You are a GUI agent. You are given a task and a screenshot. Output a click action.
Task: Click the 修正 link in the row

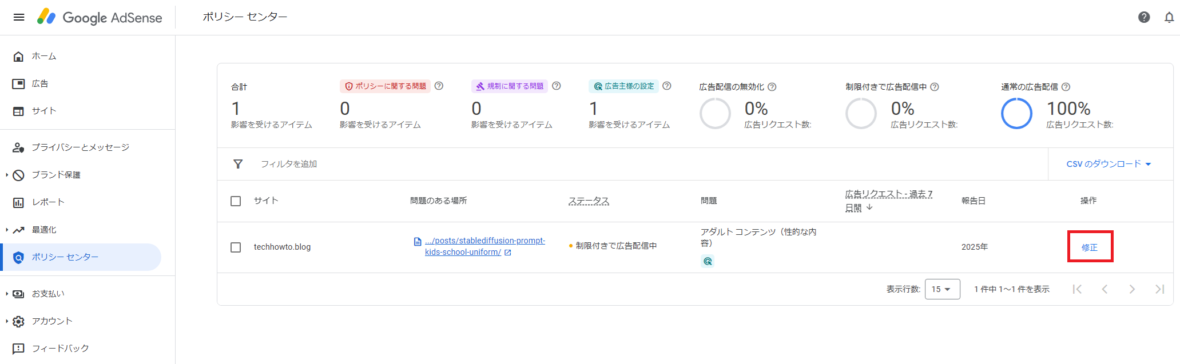click(1089, 247)
